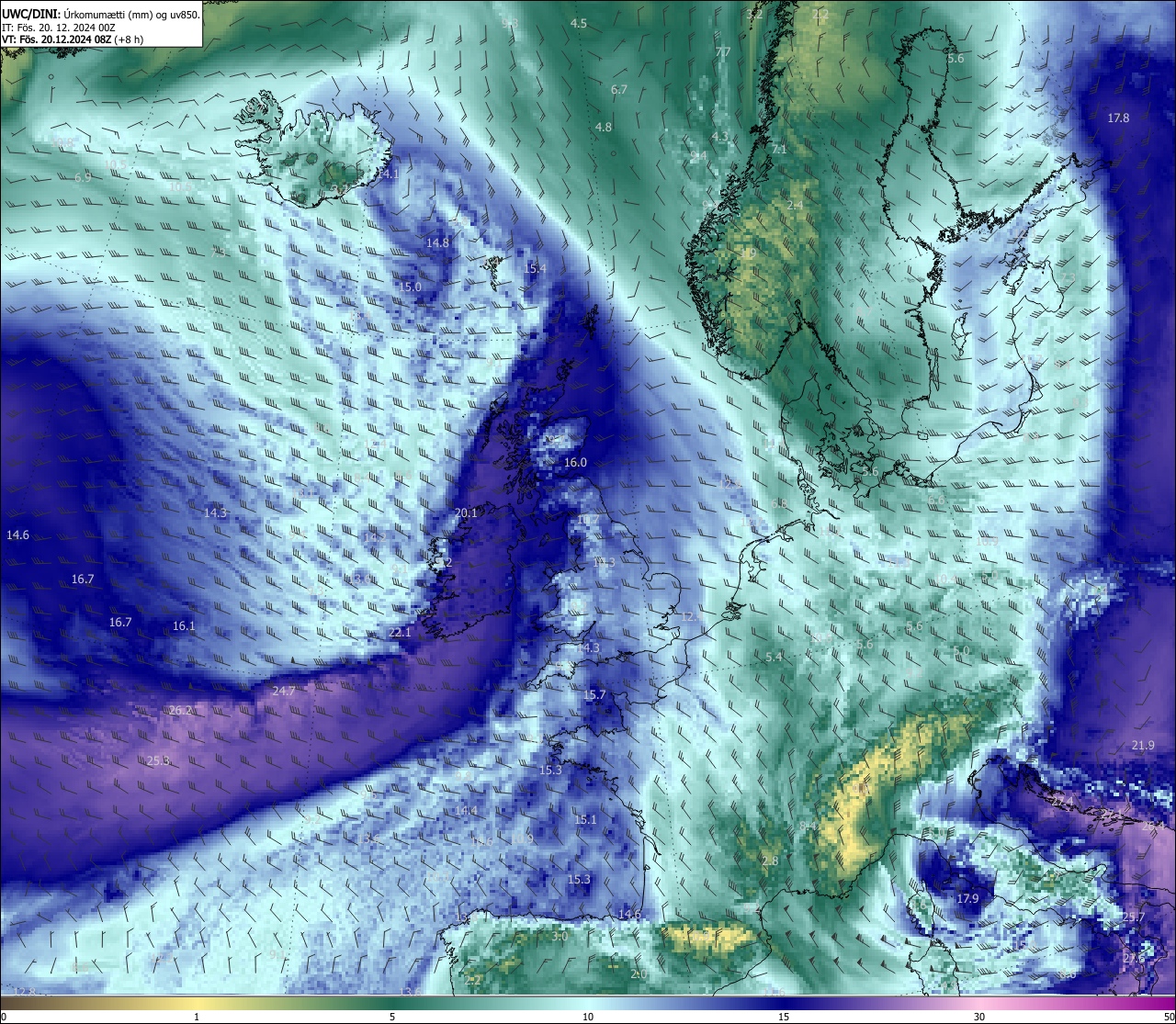
Task: Click the 15.1 value label on map
Action: 585,819
